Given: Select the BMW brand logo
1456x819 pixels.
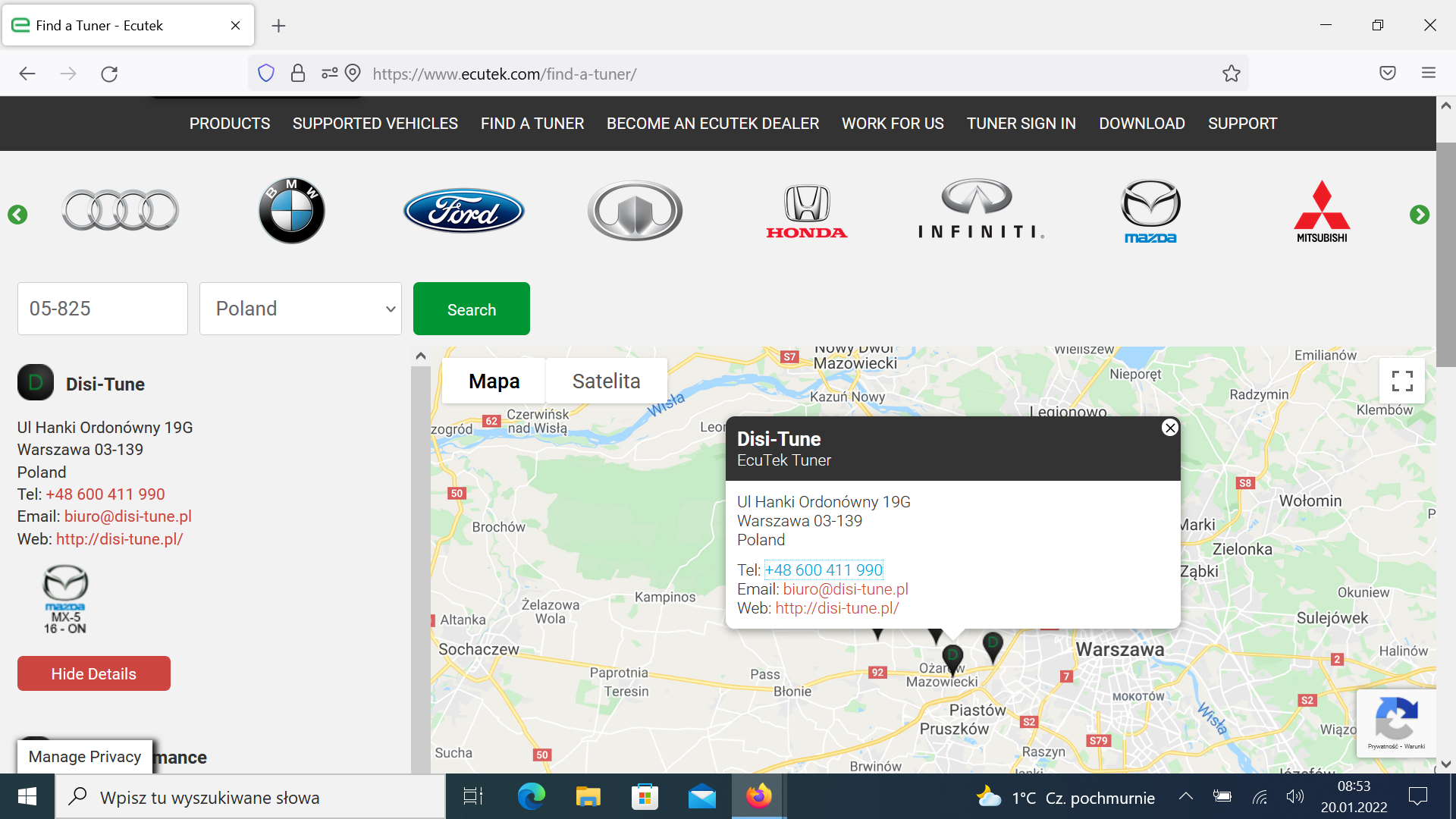Looking at the screenshot, I should 292,211.
